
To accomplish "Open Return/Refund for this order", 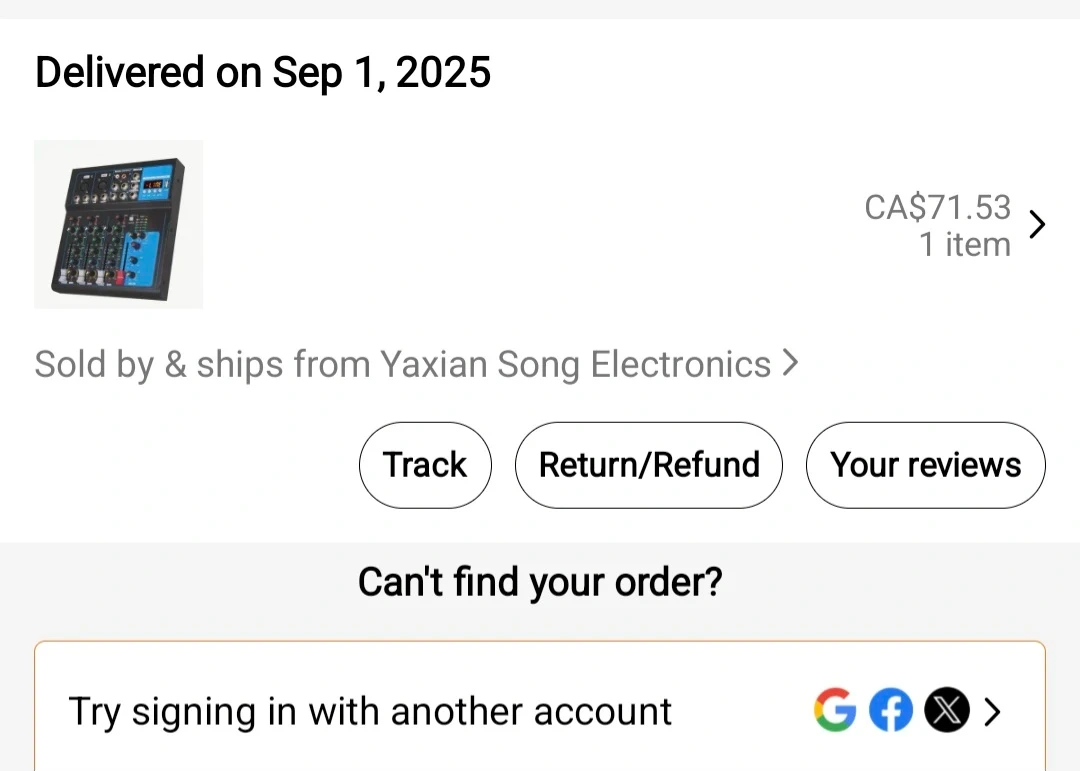I will pos(649,465).
